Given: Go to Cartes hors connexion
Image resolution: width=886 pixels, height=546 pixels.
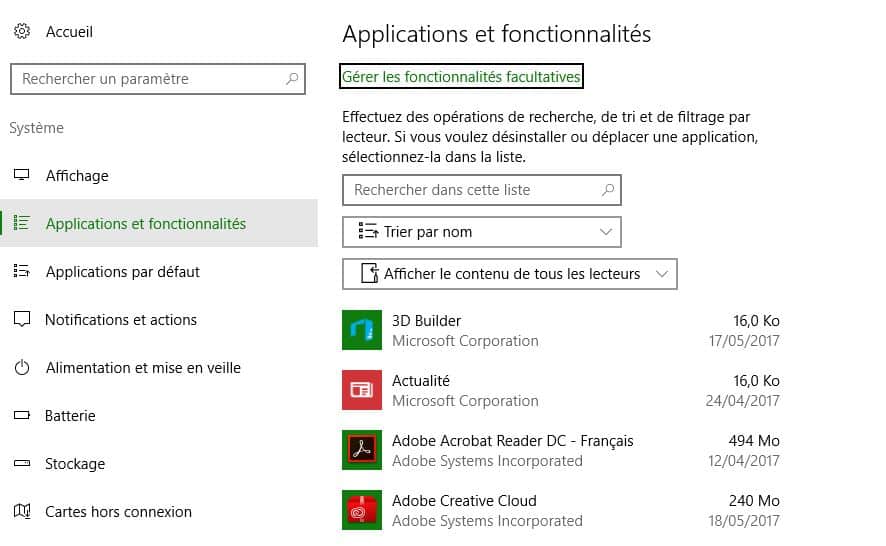Looking at the screenshot, I should pyautogui.click(x=118, y=512).
